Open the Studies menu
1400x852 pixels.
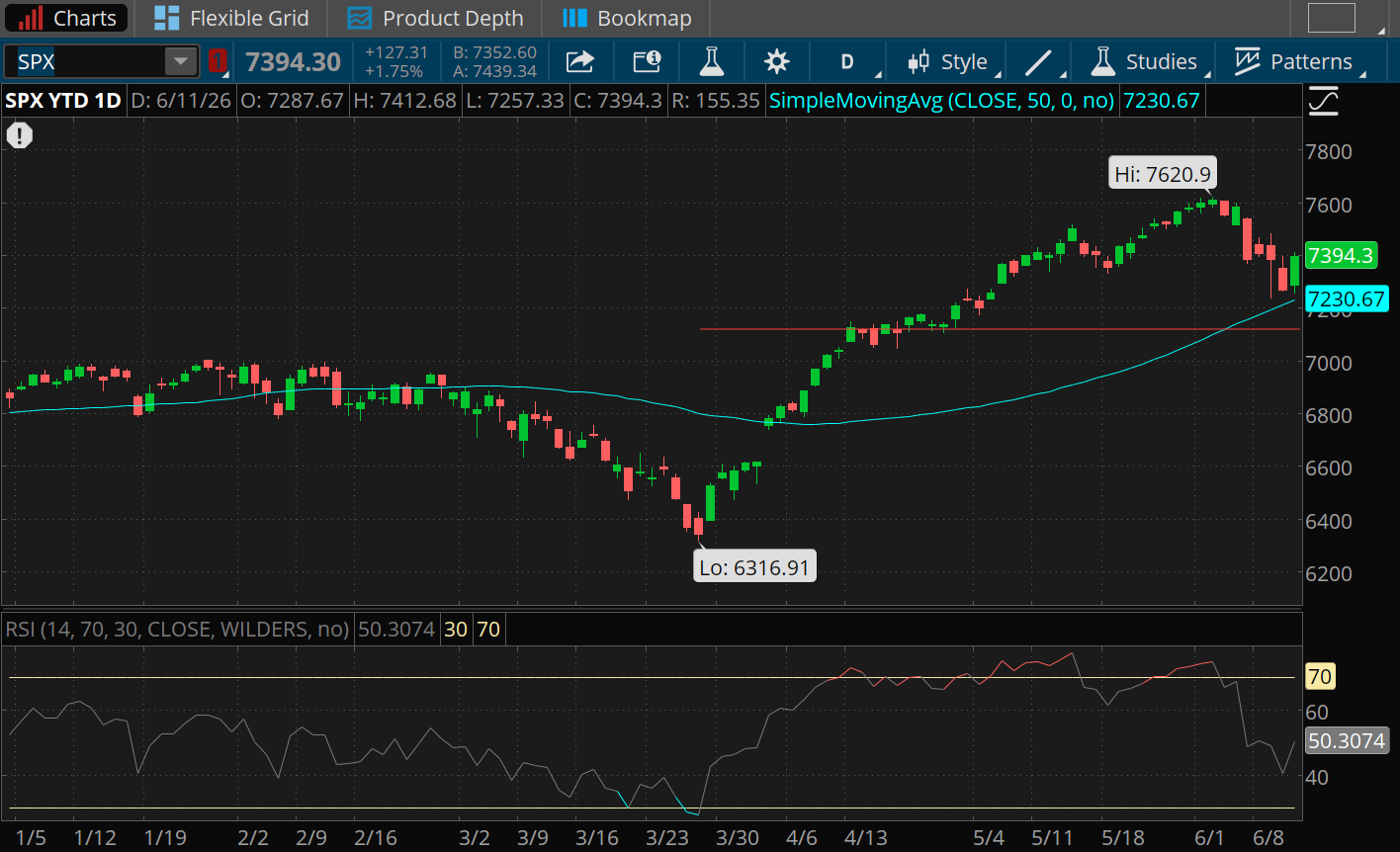pos(1144,61)
